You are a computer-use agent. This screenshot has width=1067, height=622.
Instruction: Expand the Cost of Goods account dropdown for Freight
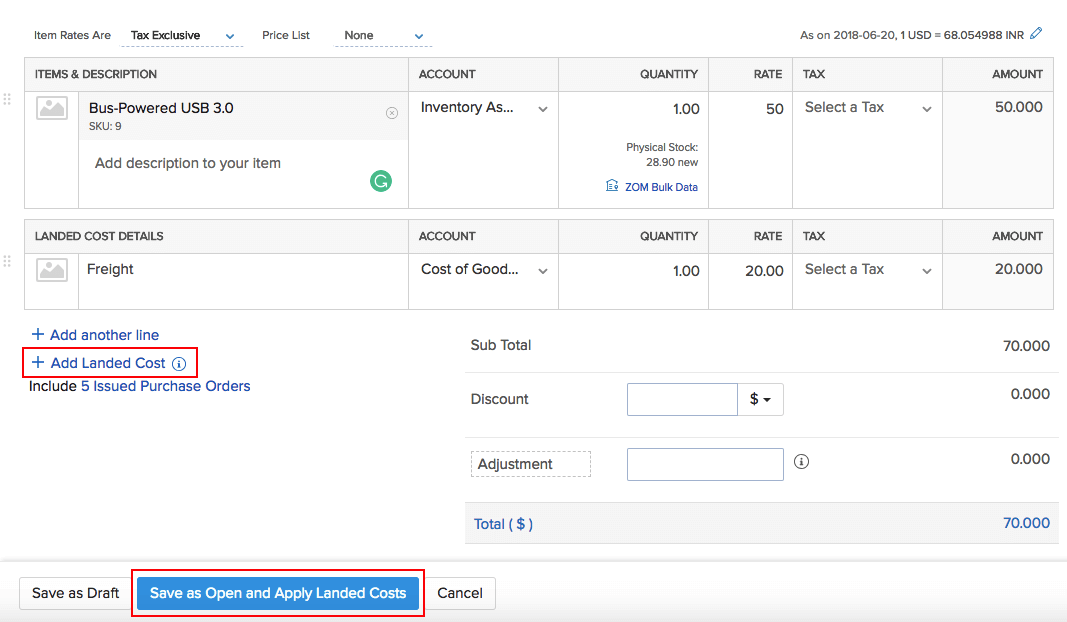[x=481, y=269]
